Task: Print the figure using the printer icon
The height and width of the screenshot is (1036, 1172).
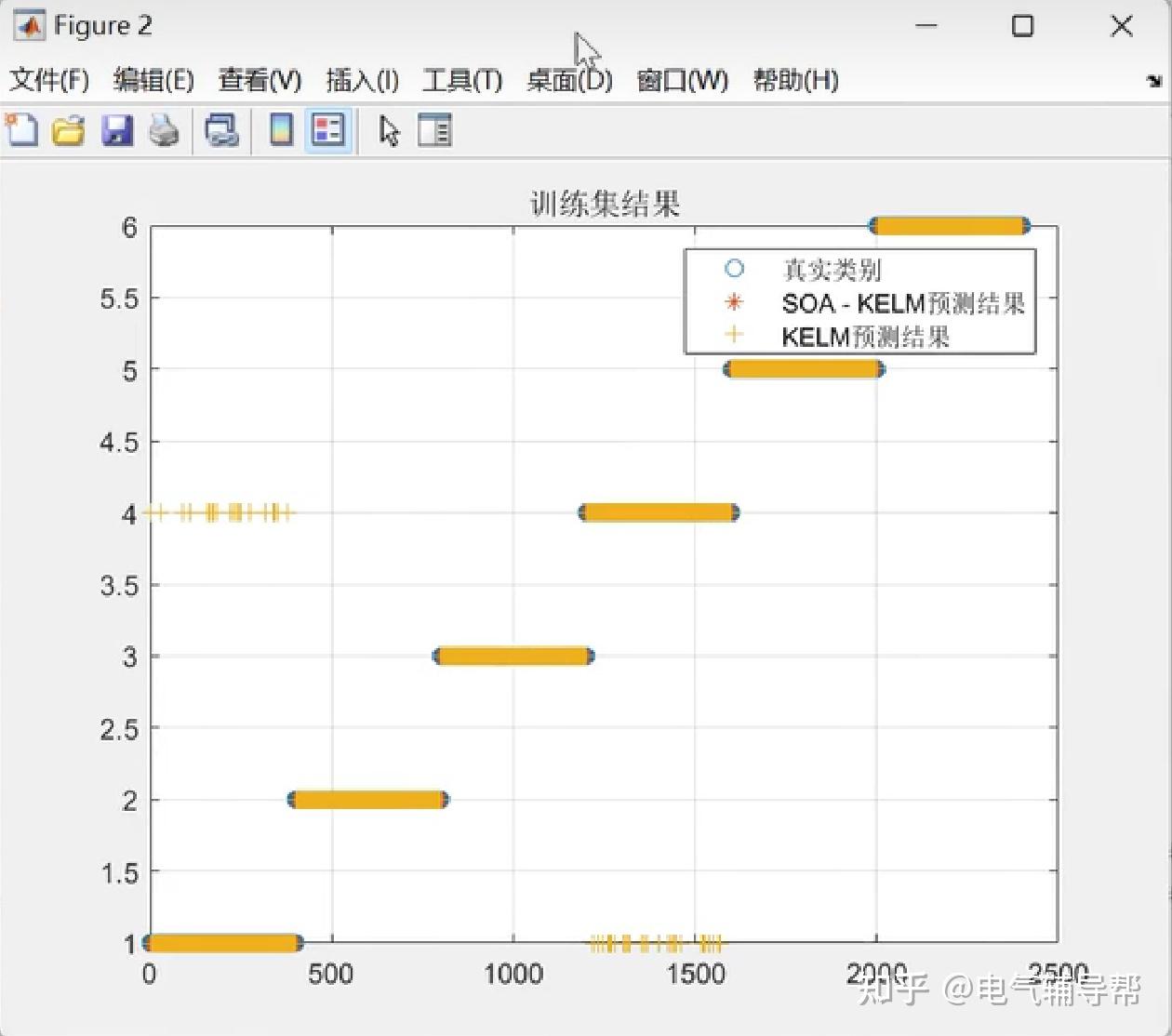Action: [165, 130]
